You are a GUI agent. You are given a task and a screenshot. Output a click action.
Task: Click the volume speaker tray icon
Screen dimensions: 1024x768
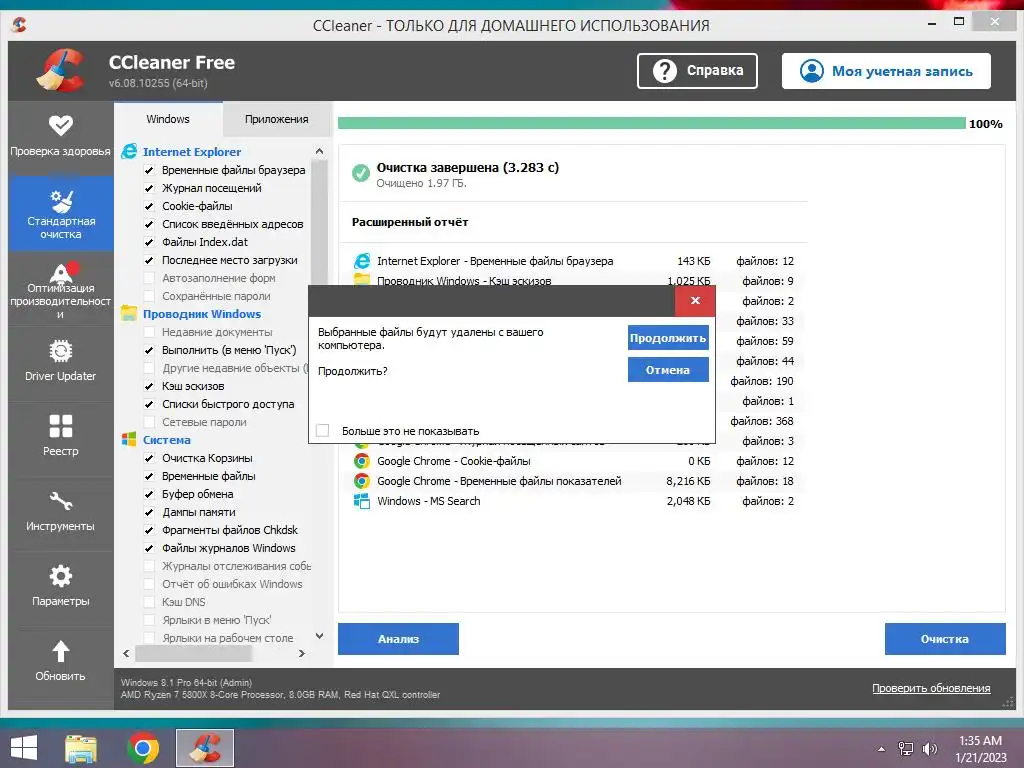pyautogui.click(x=929, y=748)
